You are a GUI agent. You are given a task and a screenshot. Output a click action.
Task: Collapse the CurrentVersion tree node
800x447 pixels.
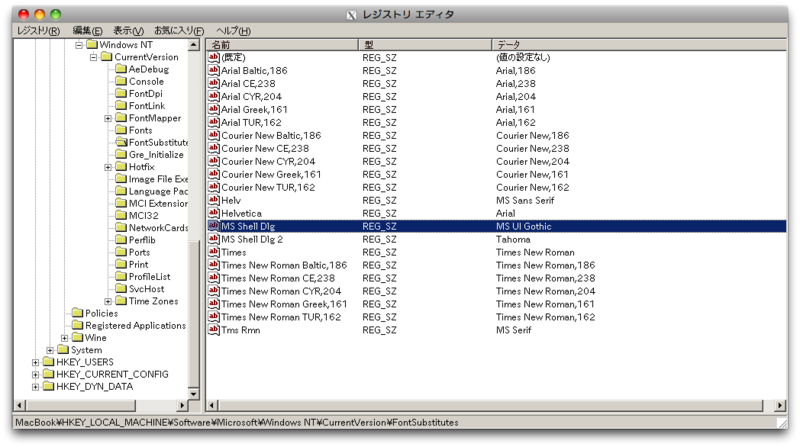(93, 57)
